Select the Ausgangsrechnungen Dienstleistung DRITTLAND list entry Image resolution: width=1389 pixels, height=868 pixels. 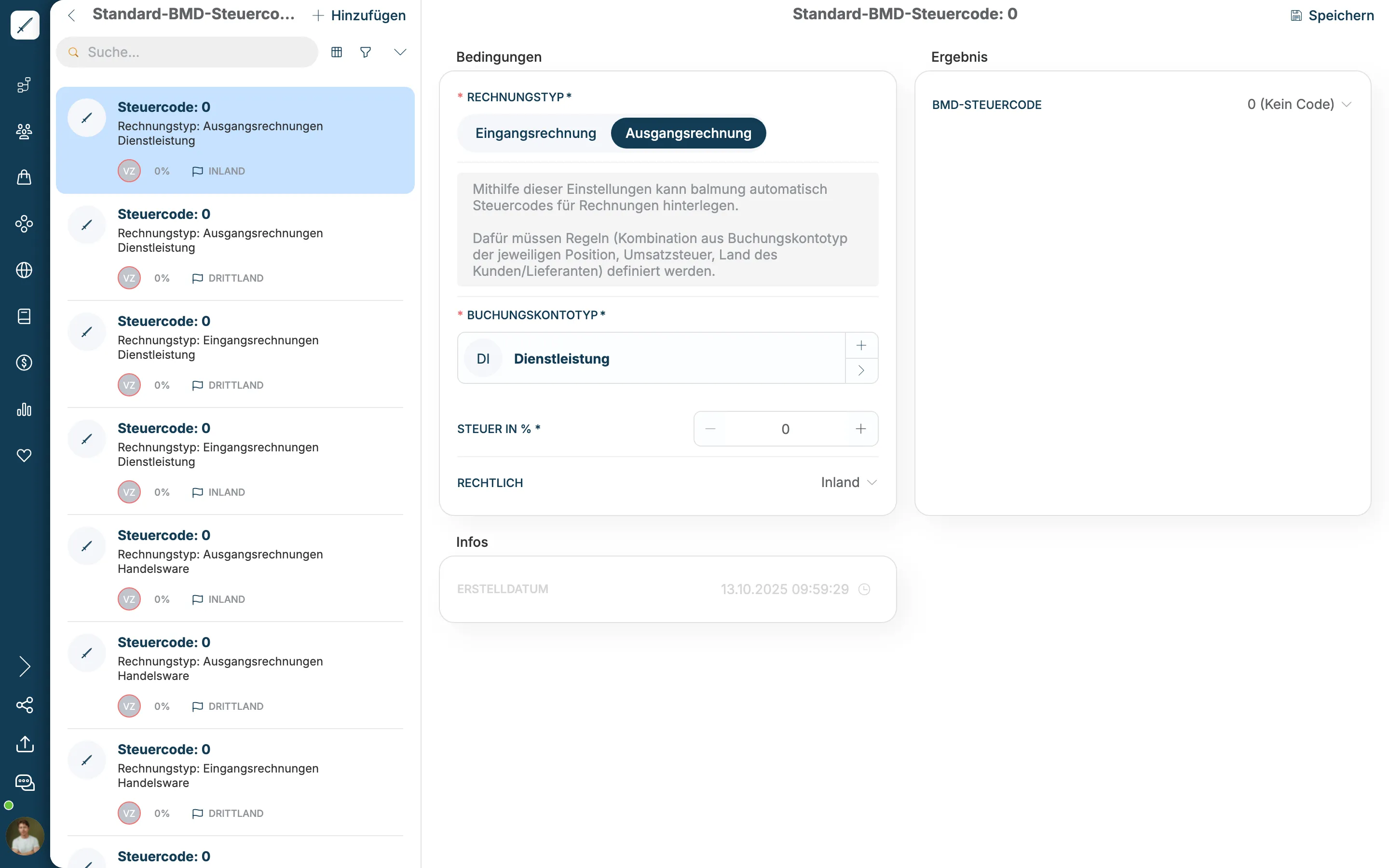235,247
